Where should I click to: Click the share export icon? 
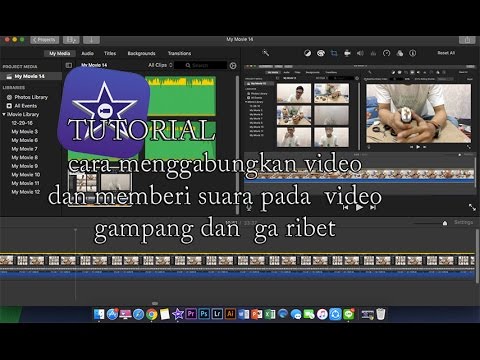coord(467,40)
